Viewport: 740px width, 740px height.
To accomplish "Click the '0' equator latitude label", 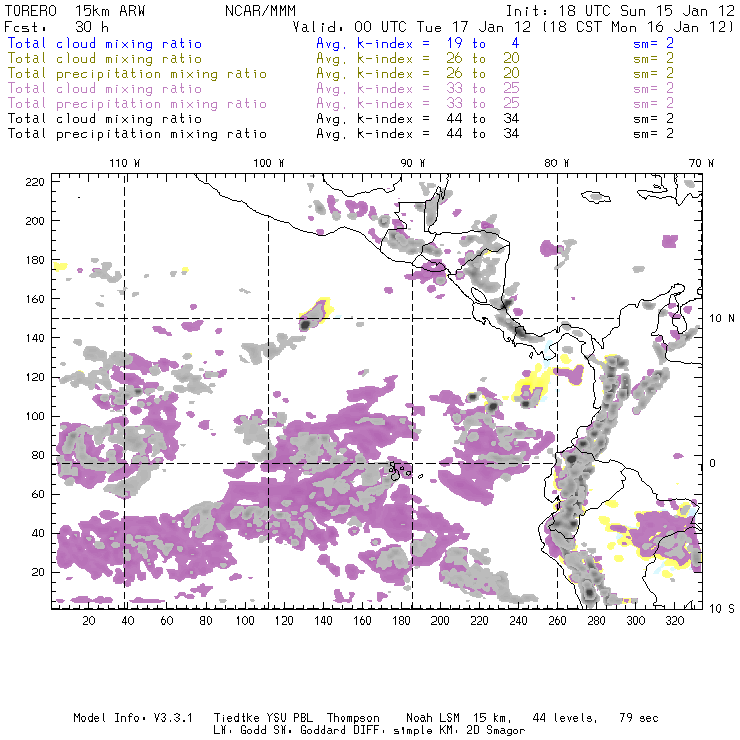I will coord(713,463).
